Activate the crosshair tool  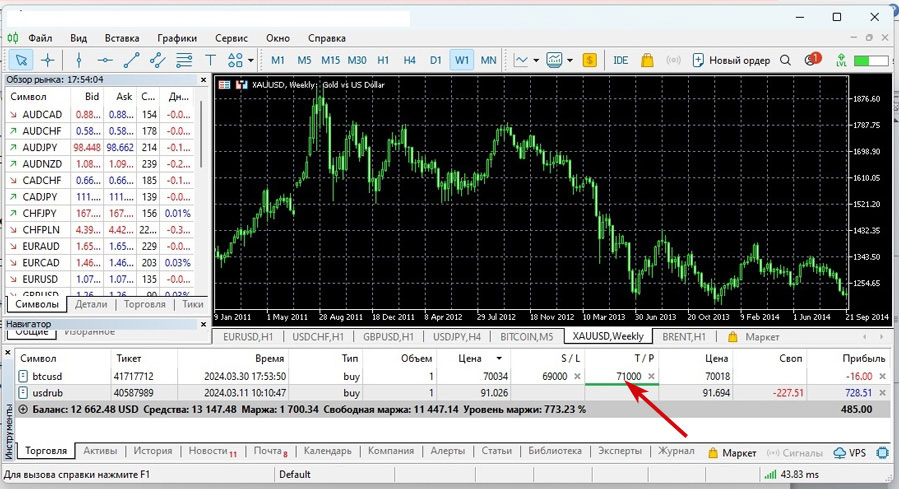point(48,60)
